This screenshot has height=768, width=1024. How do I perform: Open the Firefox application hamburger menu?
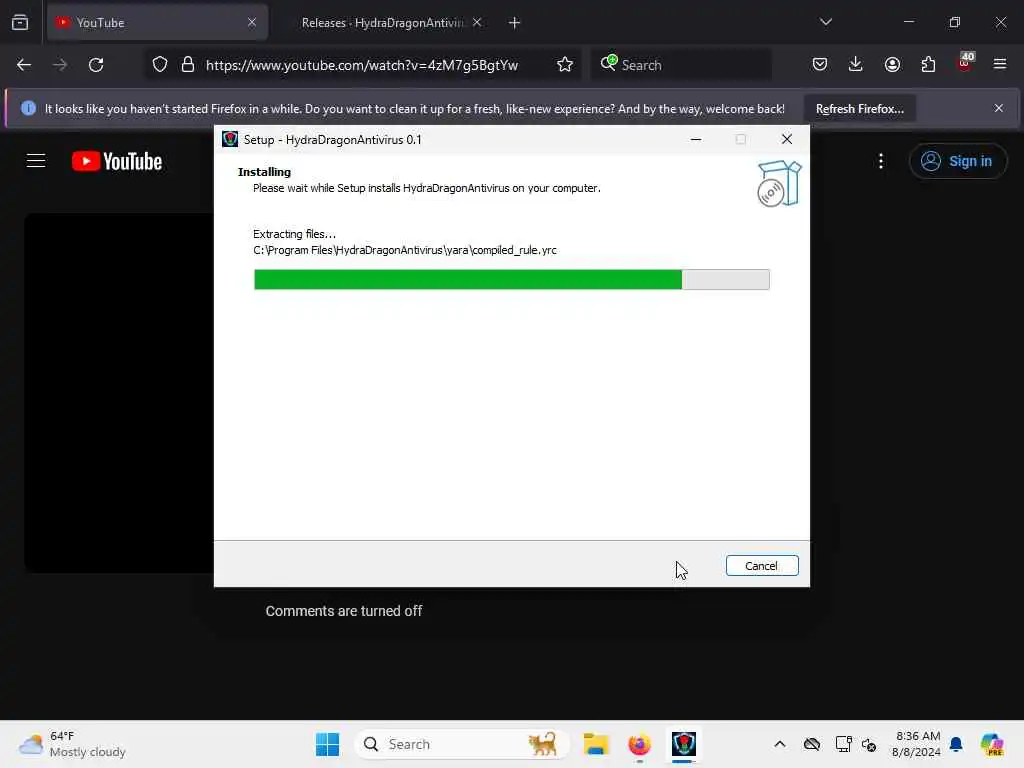[1000, 64]
